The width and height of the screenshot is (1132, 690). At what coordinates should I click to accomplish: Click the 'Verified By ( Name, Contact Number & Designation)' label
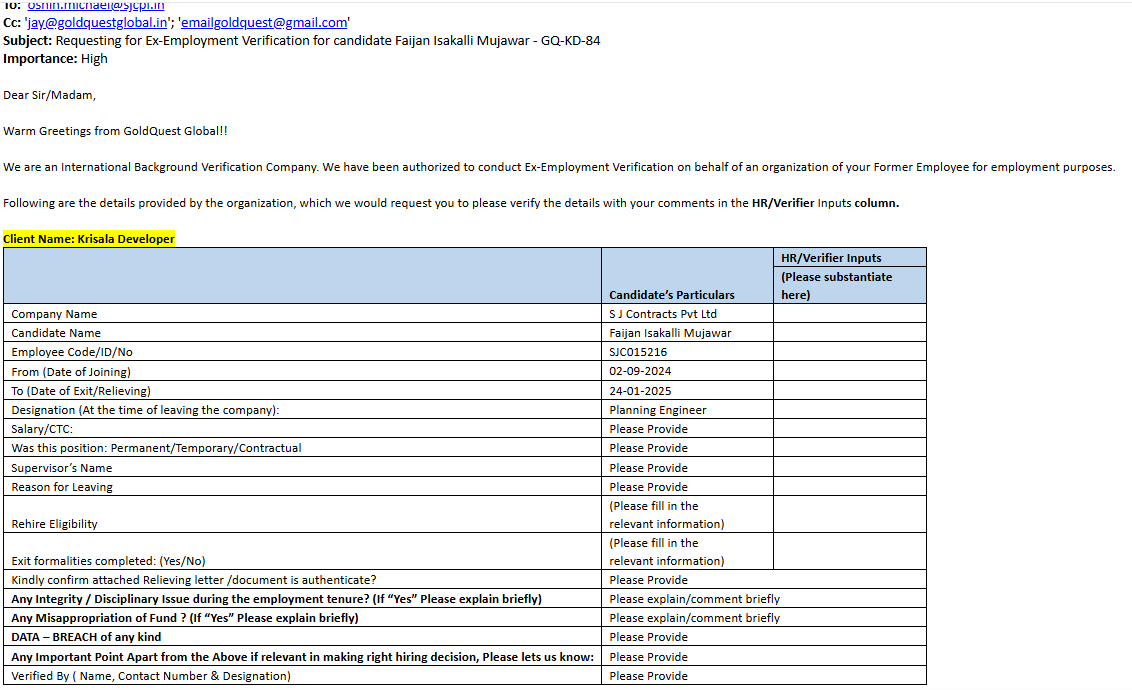pos(151,676)
